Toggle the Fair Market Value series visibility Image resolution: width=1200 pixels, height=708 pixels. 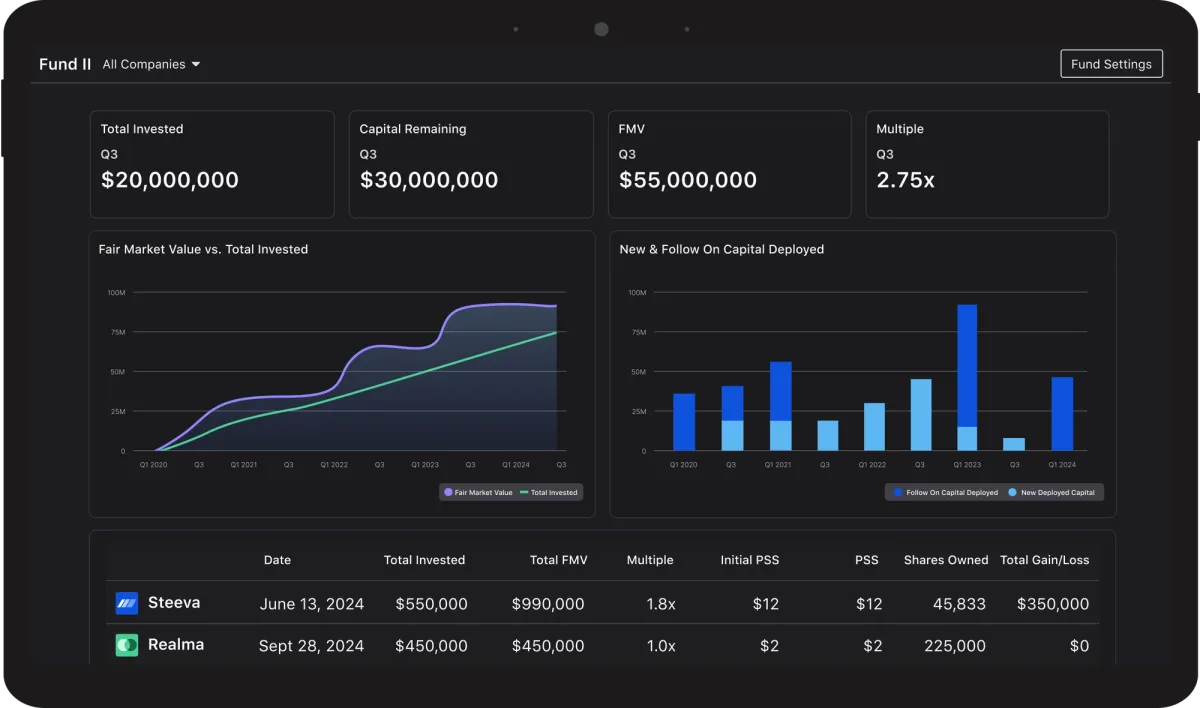click(484, 492)
